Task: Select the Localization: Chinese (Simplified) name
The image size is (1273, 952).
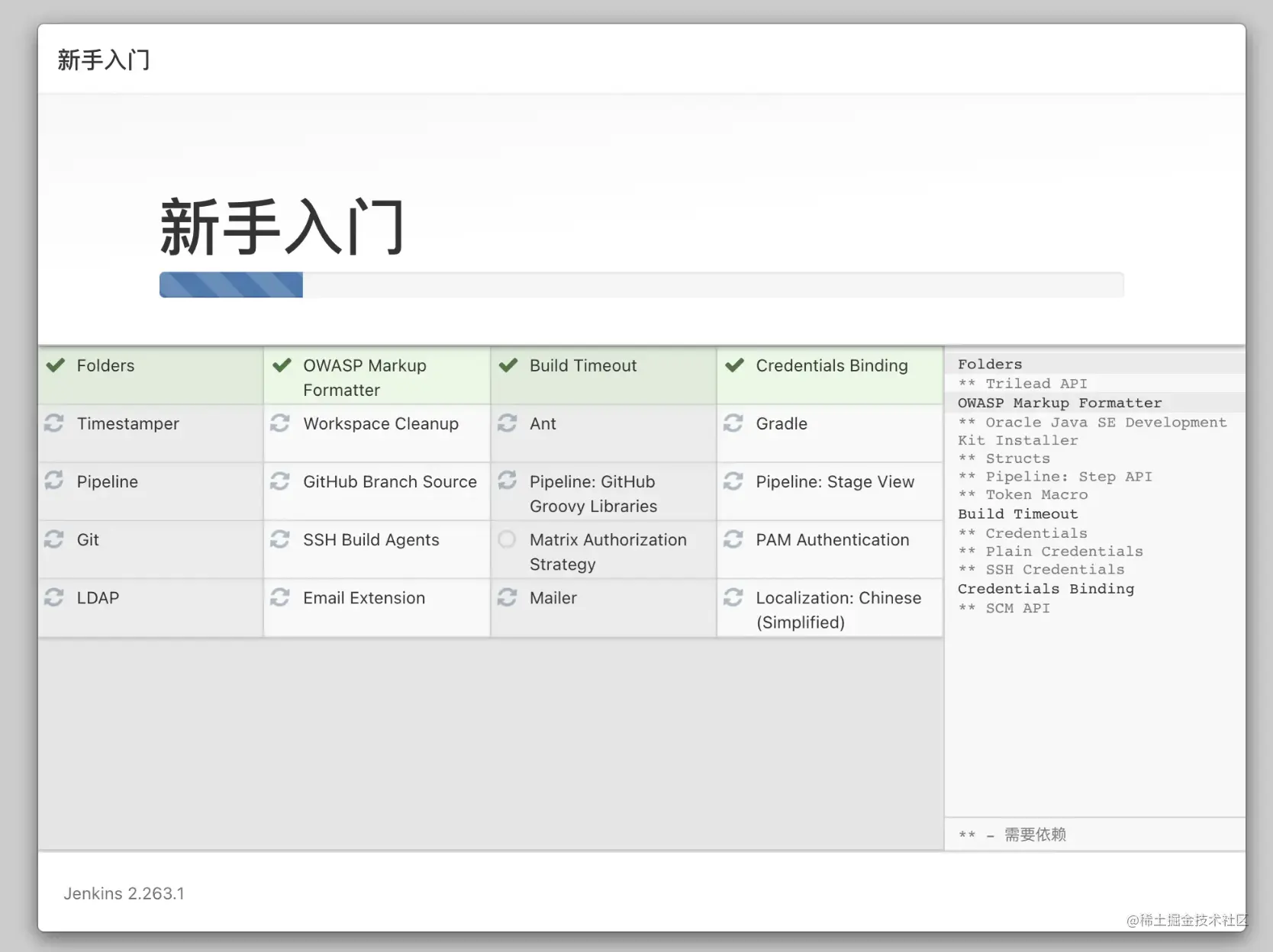Action: [x=838, y=609]
